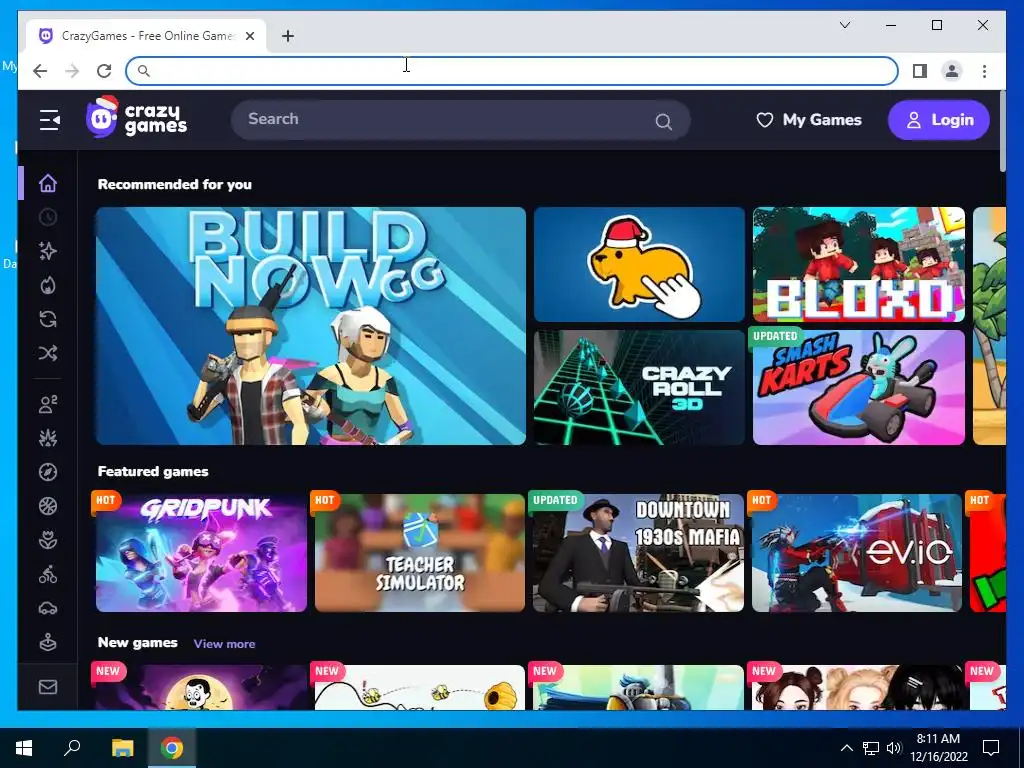Open the Gridpunk featured game
The image size is (1024, 768).
tap(201, 553)
